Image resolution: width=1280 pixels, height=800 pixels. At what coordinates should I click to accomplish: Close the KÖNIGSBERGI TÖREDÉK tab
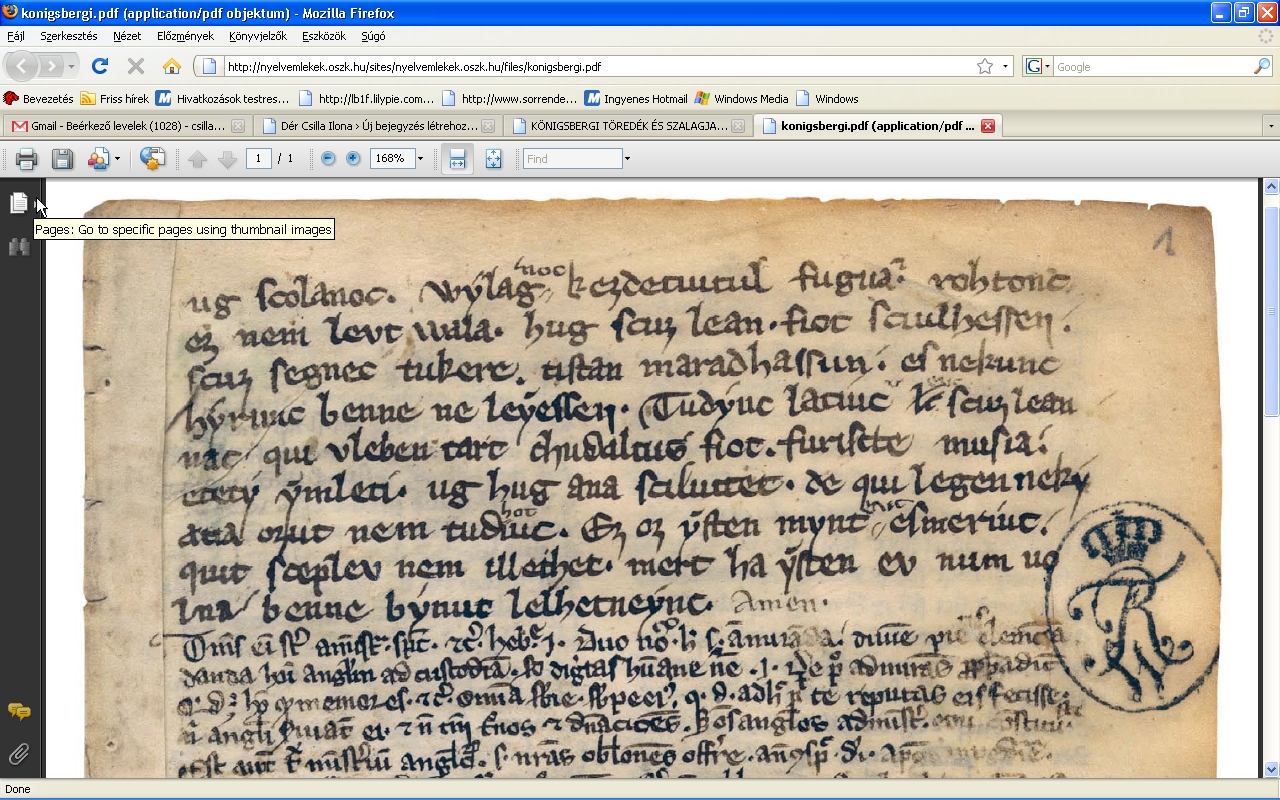pos(737,126)
